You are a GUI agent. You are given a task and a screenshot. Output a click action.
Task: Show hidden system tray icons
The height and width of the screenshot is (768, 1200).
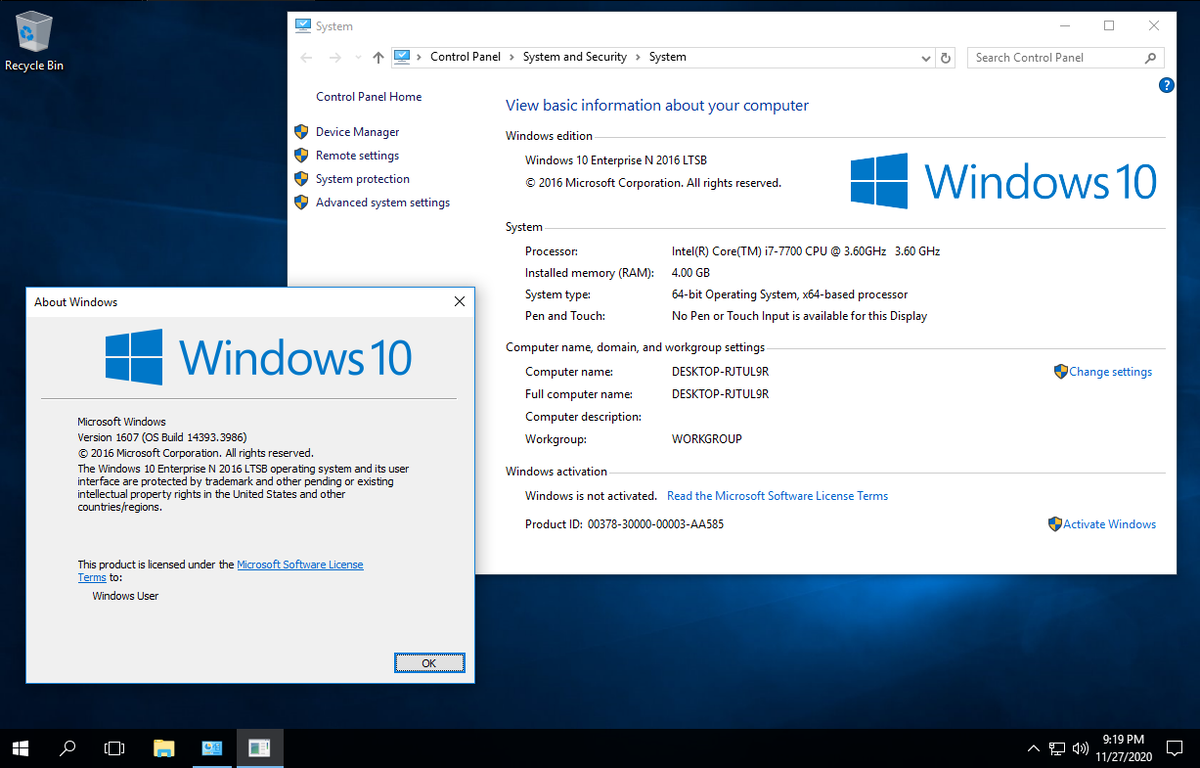1034,748
